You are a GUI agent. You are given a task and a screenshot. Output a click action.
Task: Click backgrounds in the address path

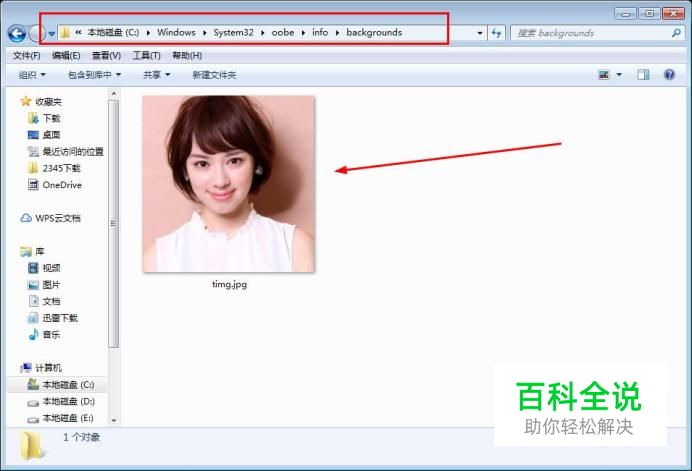click(x=374, y=32)
